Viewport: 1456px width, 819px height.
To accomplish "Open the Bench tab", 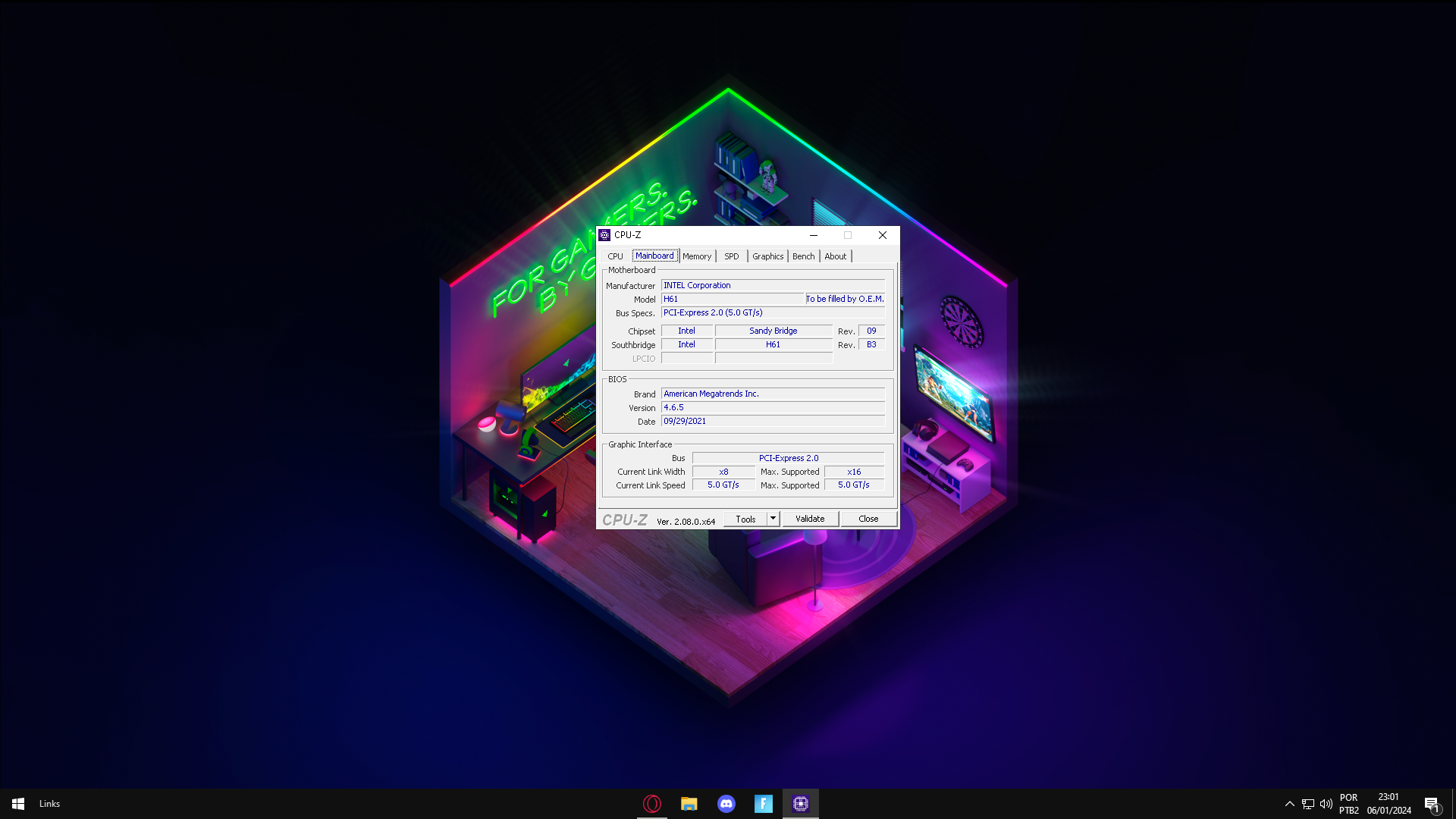I will point(804,256).
